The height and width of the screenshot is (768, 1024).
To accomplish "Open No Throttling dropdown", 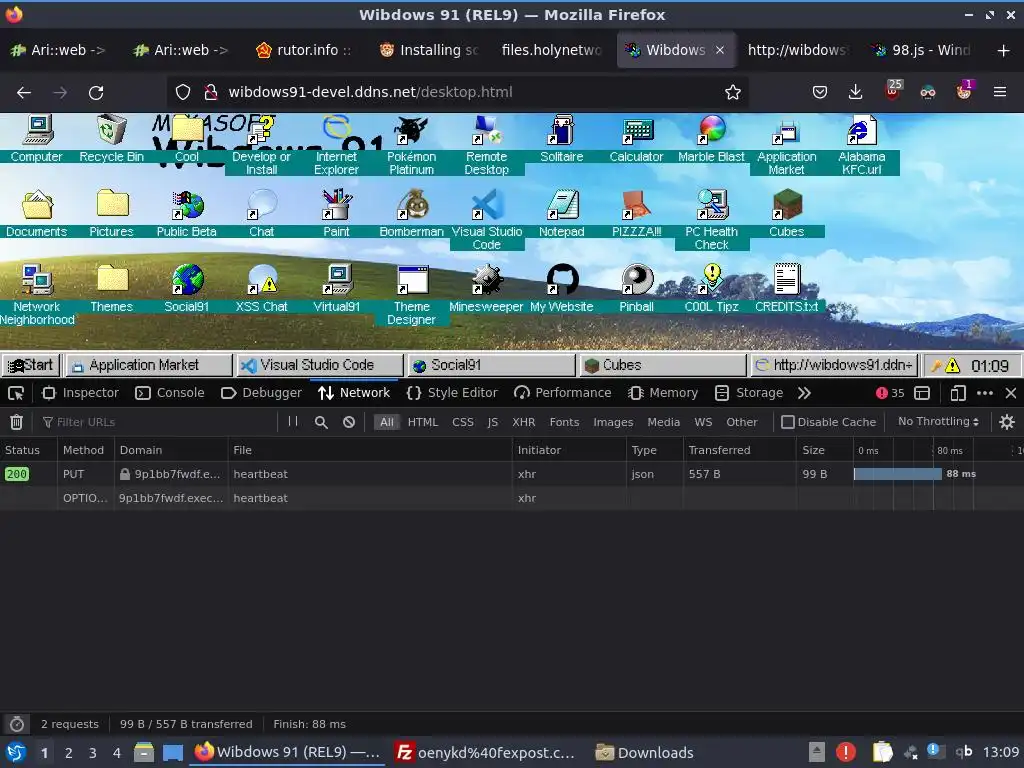I will click(938, 422).
